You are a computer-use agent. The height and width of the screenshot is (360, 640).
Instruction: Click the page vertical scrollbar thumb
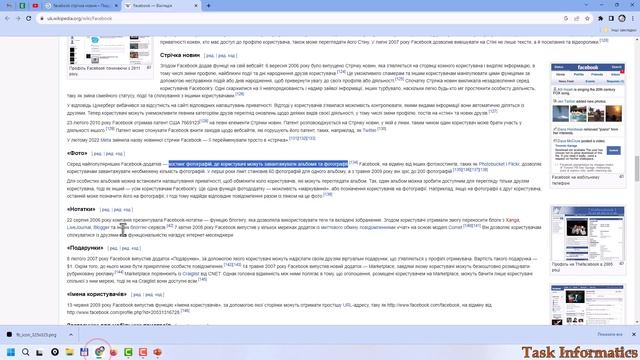tap(637, 168)
